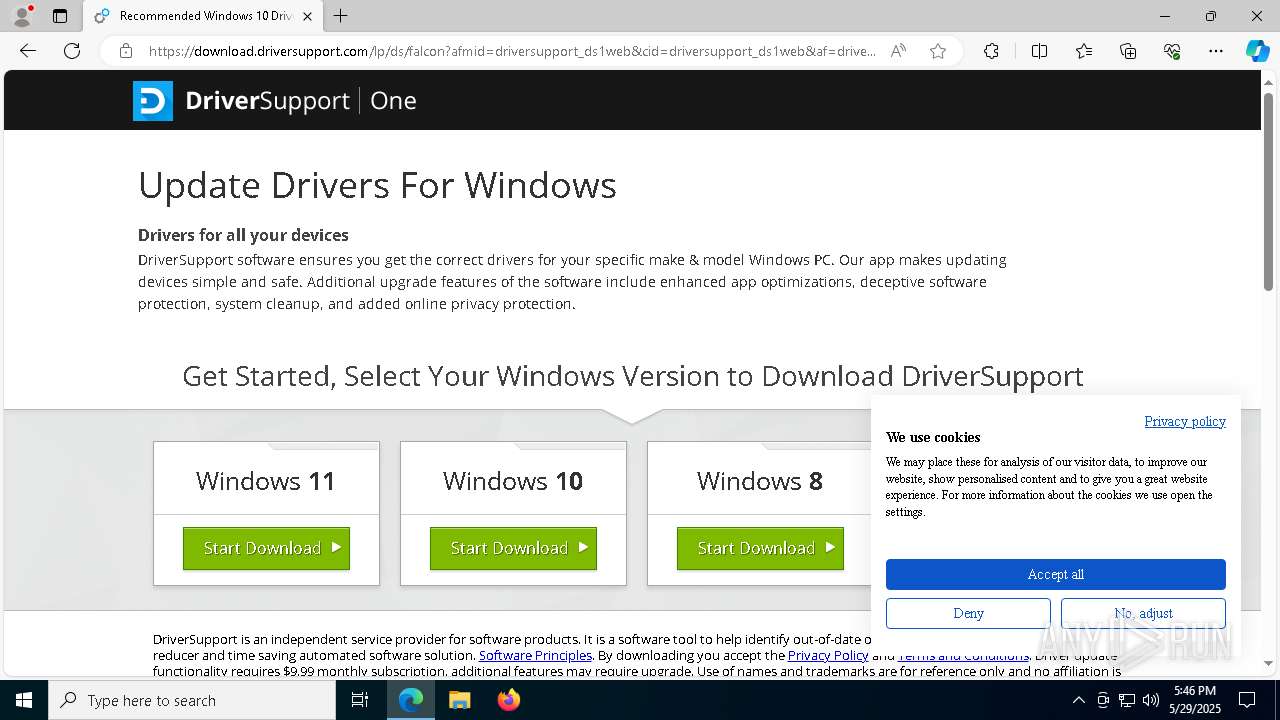Click the We use cookies heading
The height and width of the screenshot is (720, 1280).
pyautogui.click(x=933, y=437)
